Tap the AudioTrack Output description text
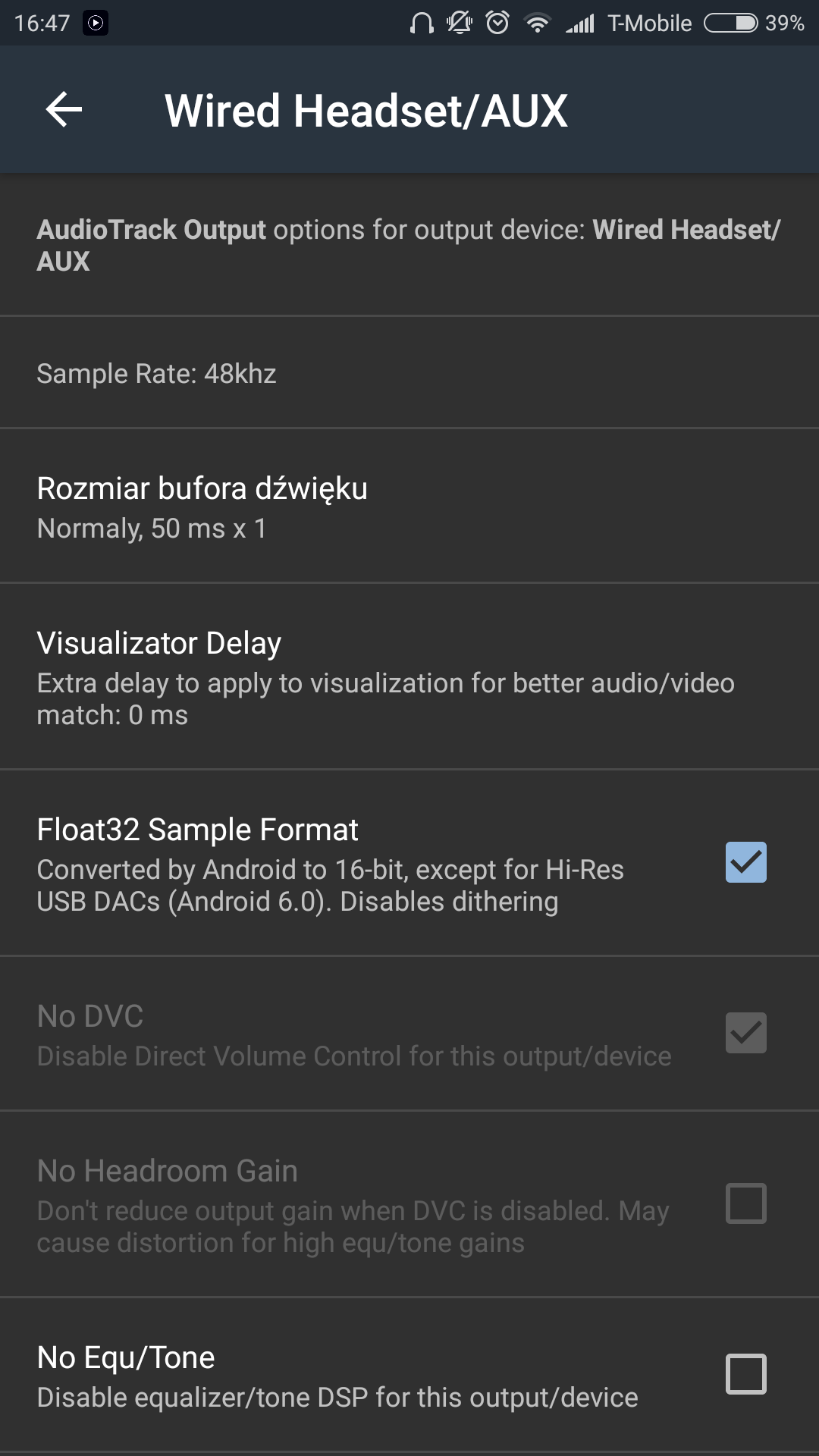This screenshot has height=1456, width=819. 408,245
